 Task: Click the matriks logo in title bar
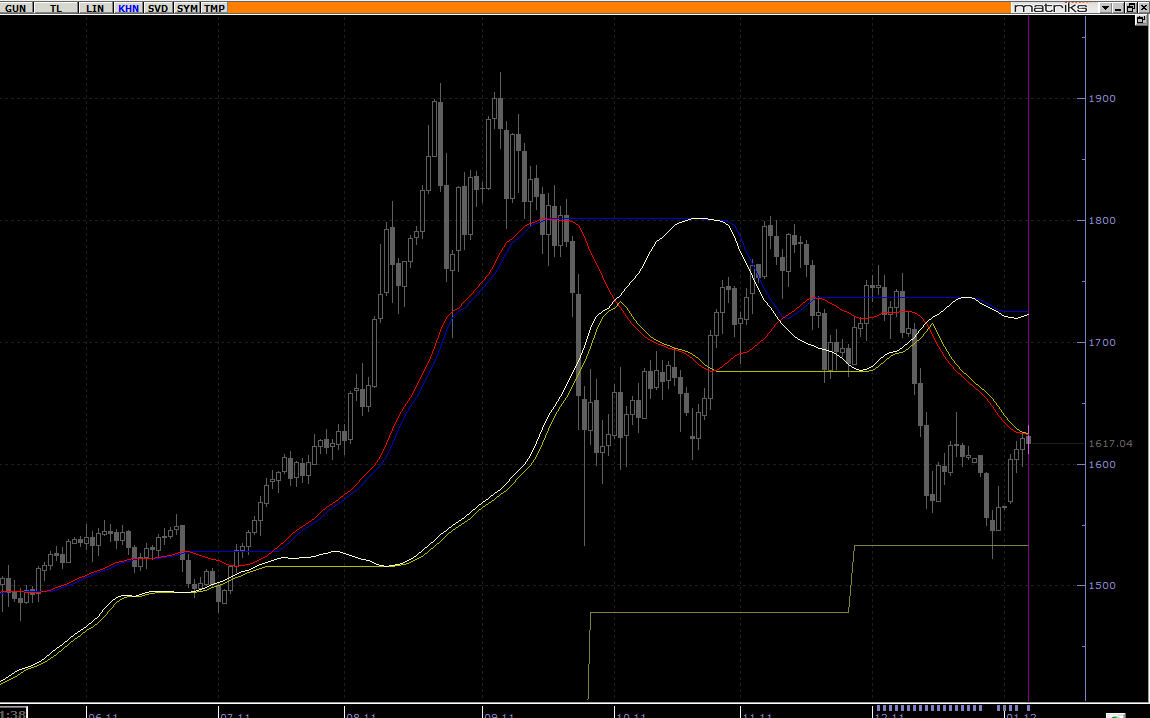(x=1050, y=7)
